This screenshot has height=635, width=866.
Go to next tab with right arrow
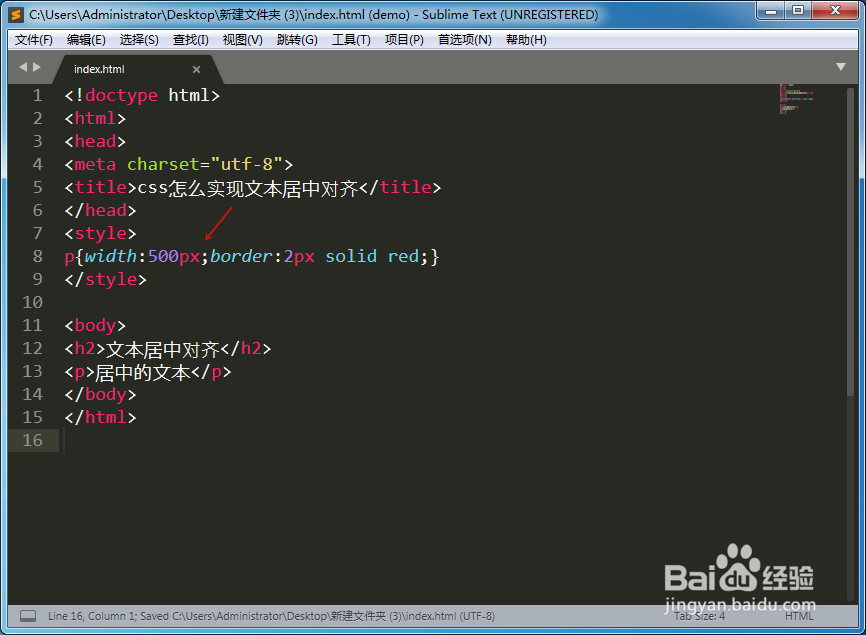click(37, 67)
